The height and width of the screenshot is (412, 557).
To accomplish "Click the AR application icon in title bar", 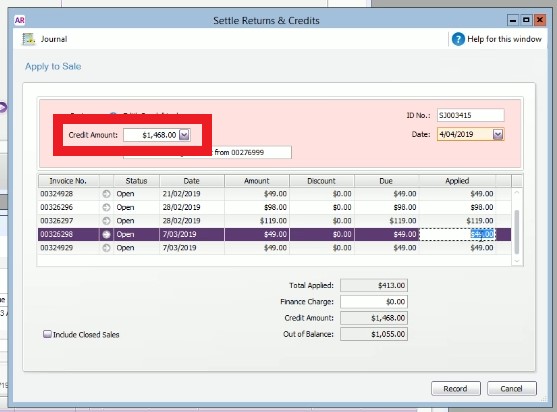I will (x=20, y=20).
